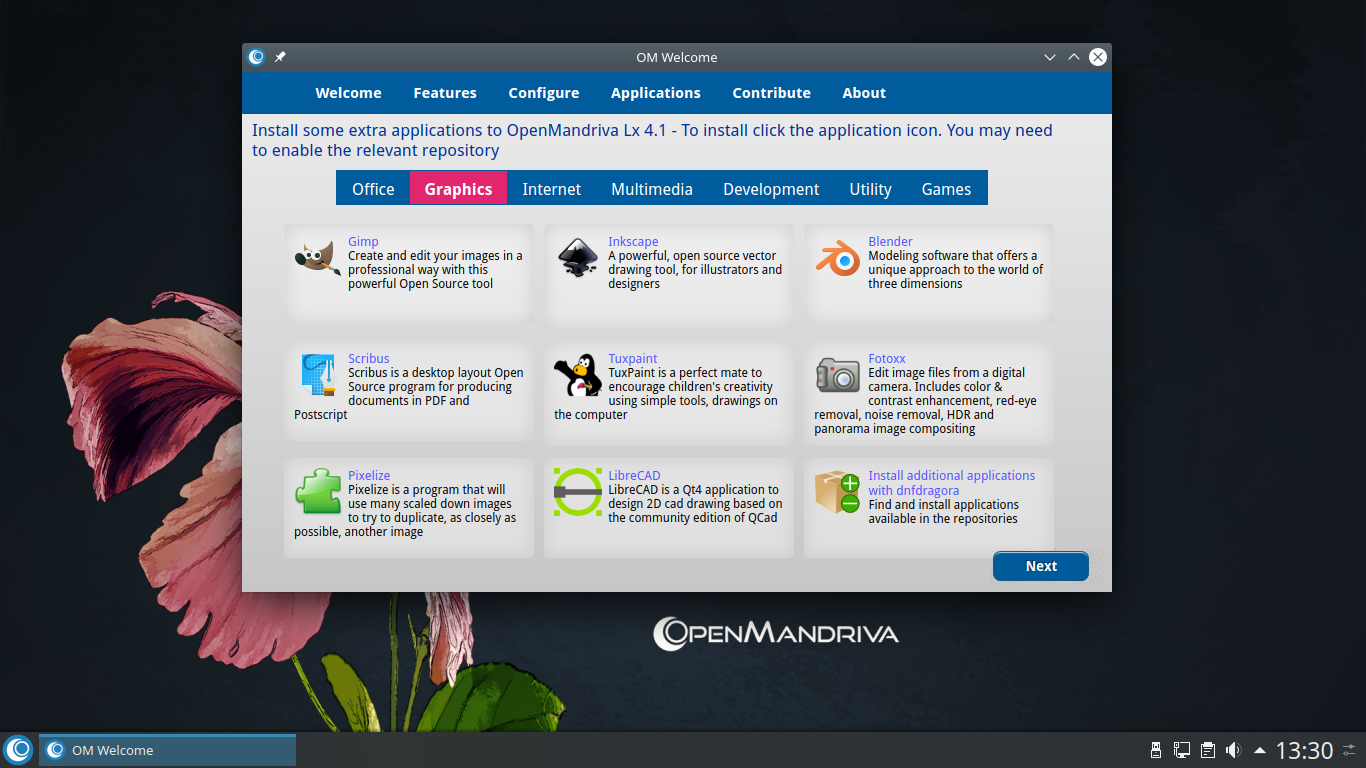Click the Scribus title link
Image resolution: width=1366 pixels, height=768 pixels.
[x=369, y=359]
